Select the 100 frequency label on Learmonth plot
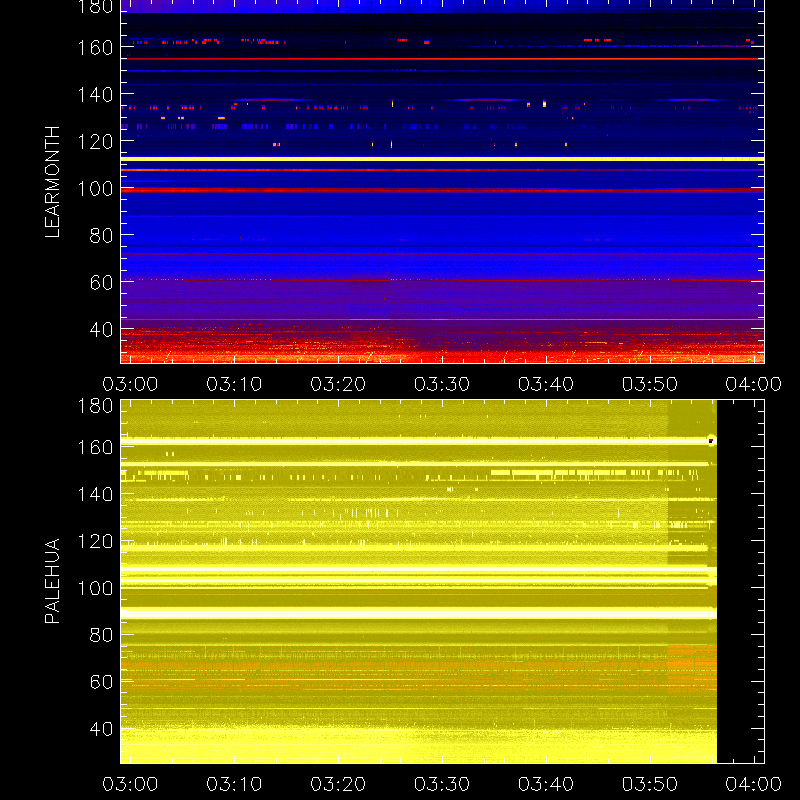The height and width of the screenshot is (800, 800). [x=95, y=189]
